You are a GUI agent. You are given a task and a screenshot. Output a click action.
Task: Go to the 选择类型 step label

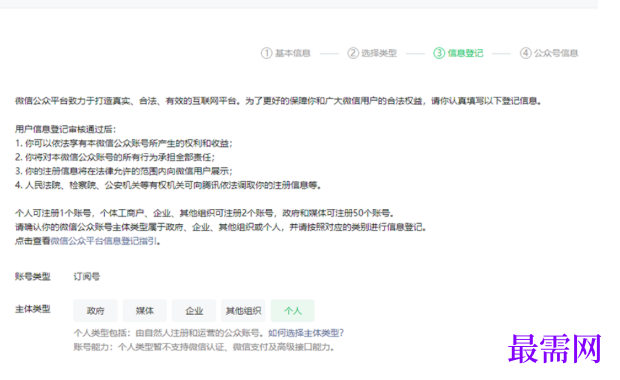click(x=379, y=53)
